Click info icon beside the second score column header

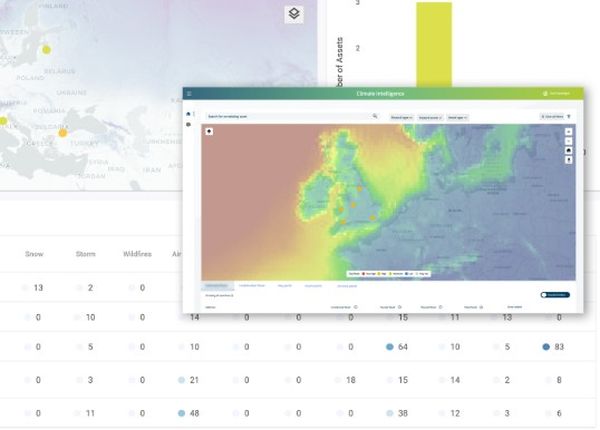click(x=399, y=307)
